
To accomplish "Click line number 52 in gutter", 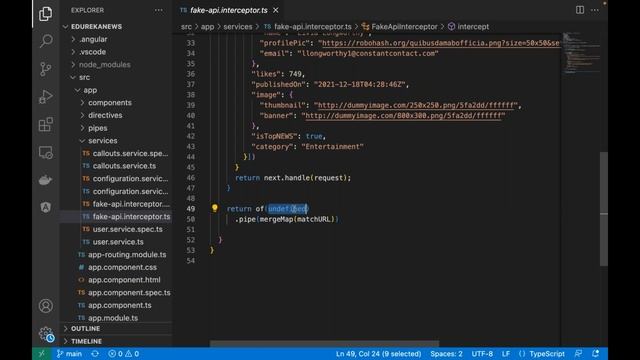I will (191, 240).
